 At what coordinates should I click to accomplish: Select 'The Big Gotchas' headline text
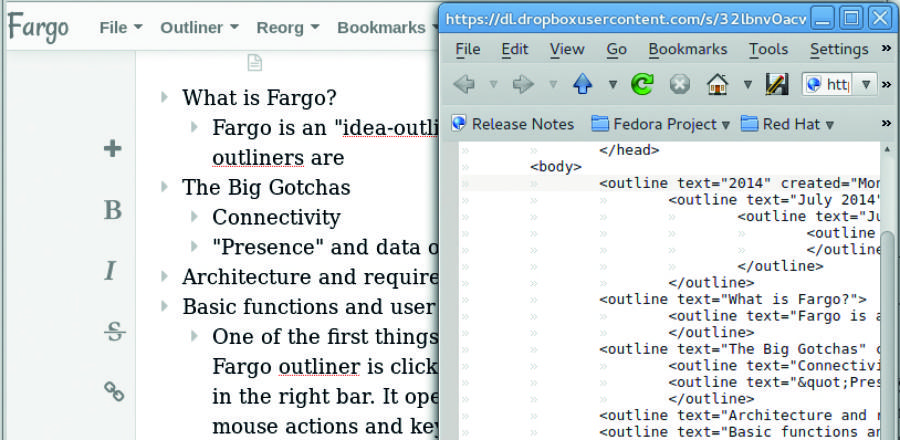(x=266, y=187)
